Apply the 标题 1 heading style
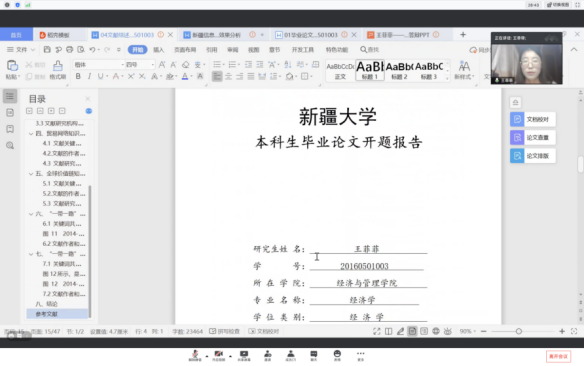This screenshot has width=585, height=366. (370, 70)
